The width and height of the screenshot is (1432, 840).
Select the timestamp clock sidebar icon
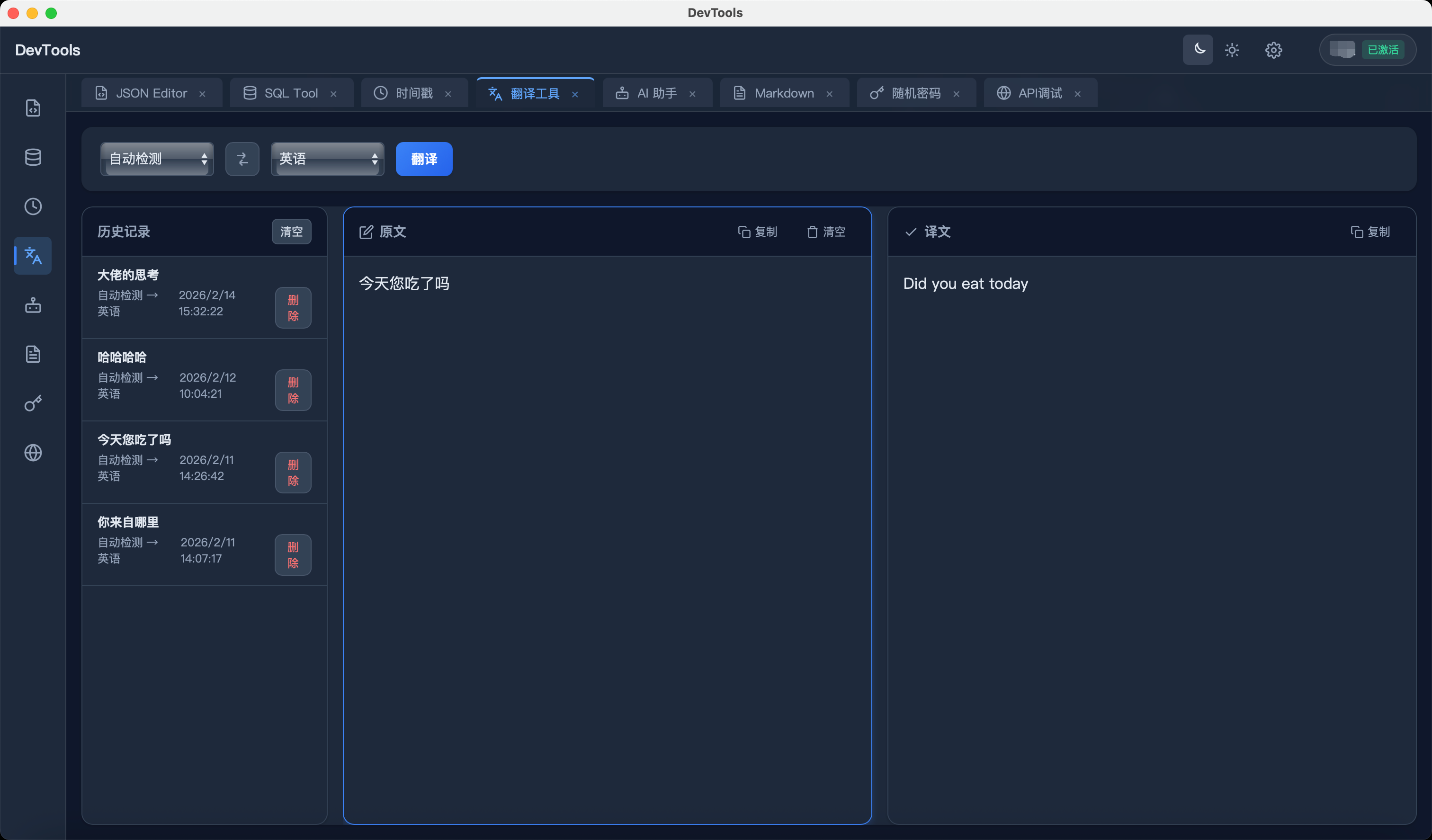tap(33, 206)
